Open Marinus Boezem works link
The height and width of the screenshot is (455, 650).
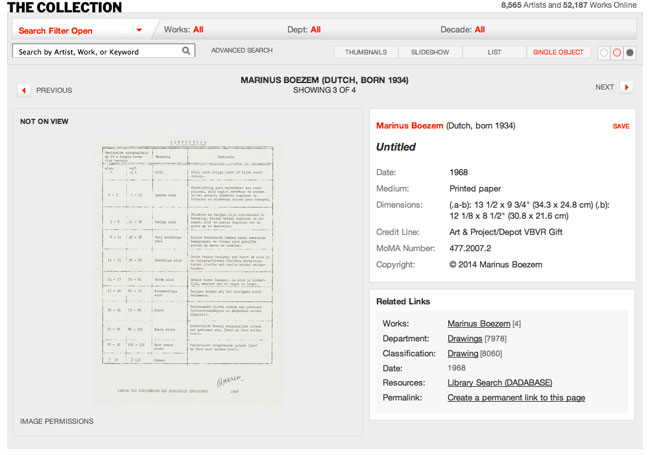tap(479, 324)
